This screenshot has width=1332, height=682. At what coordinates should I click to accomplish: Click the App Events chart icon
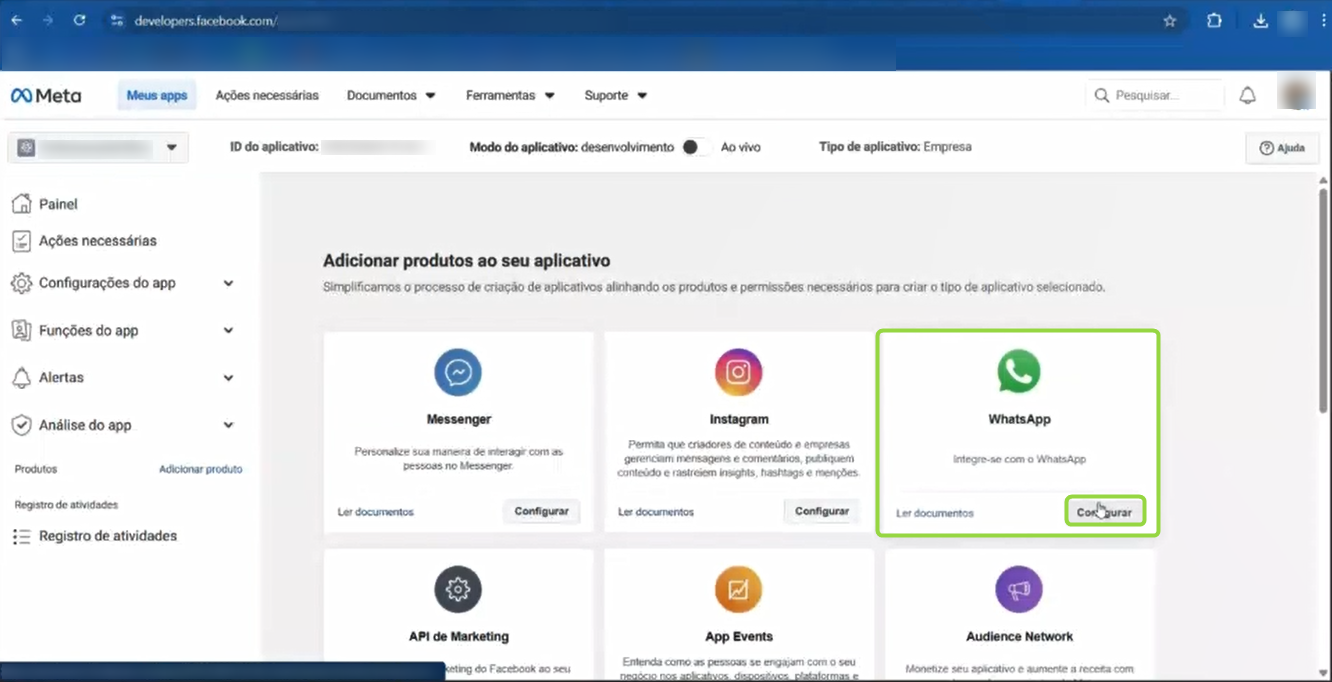[738, 590]
